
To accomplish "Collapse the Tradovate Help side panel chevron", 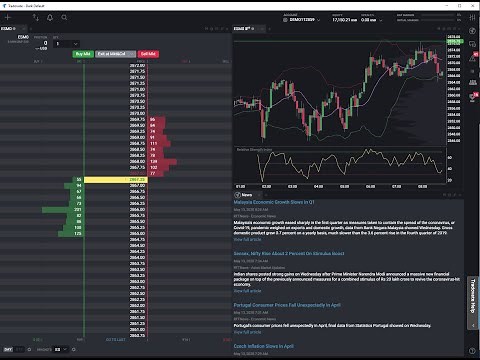I will [473, 325].
